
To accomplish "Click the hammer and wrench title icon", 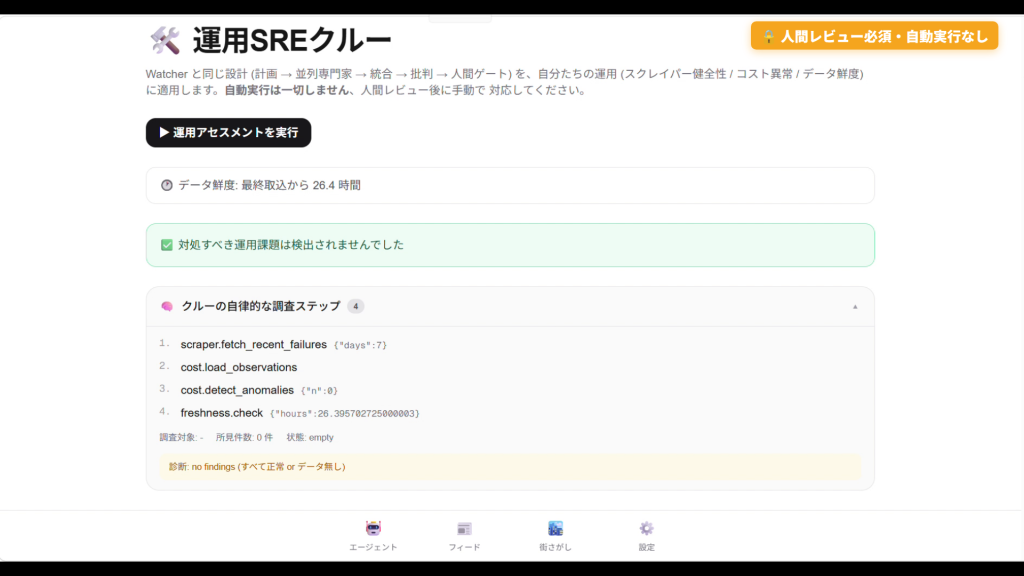I will pyautogui.click(x=165, y=40).
